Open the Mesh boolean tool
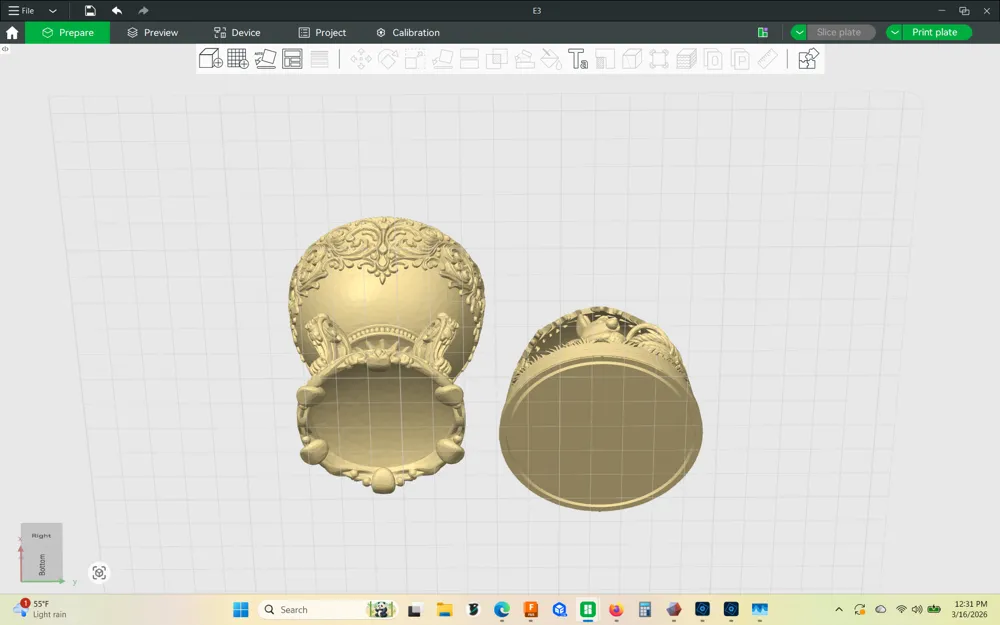The height and width of the screenshot is (625, 1000). coord(497,59)
